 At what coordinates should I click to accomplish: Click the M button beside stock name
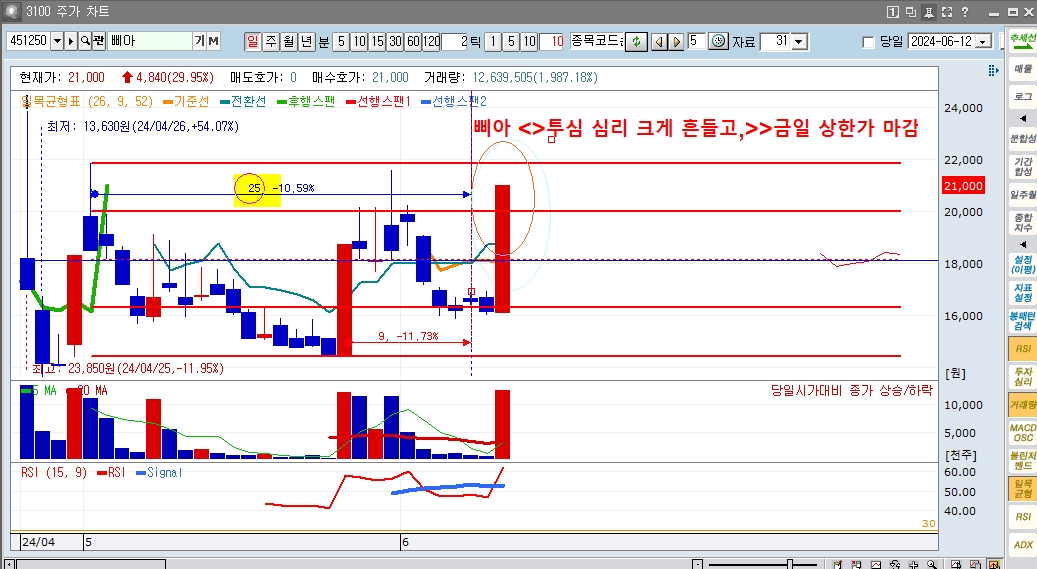213,41
